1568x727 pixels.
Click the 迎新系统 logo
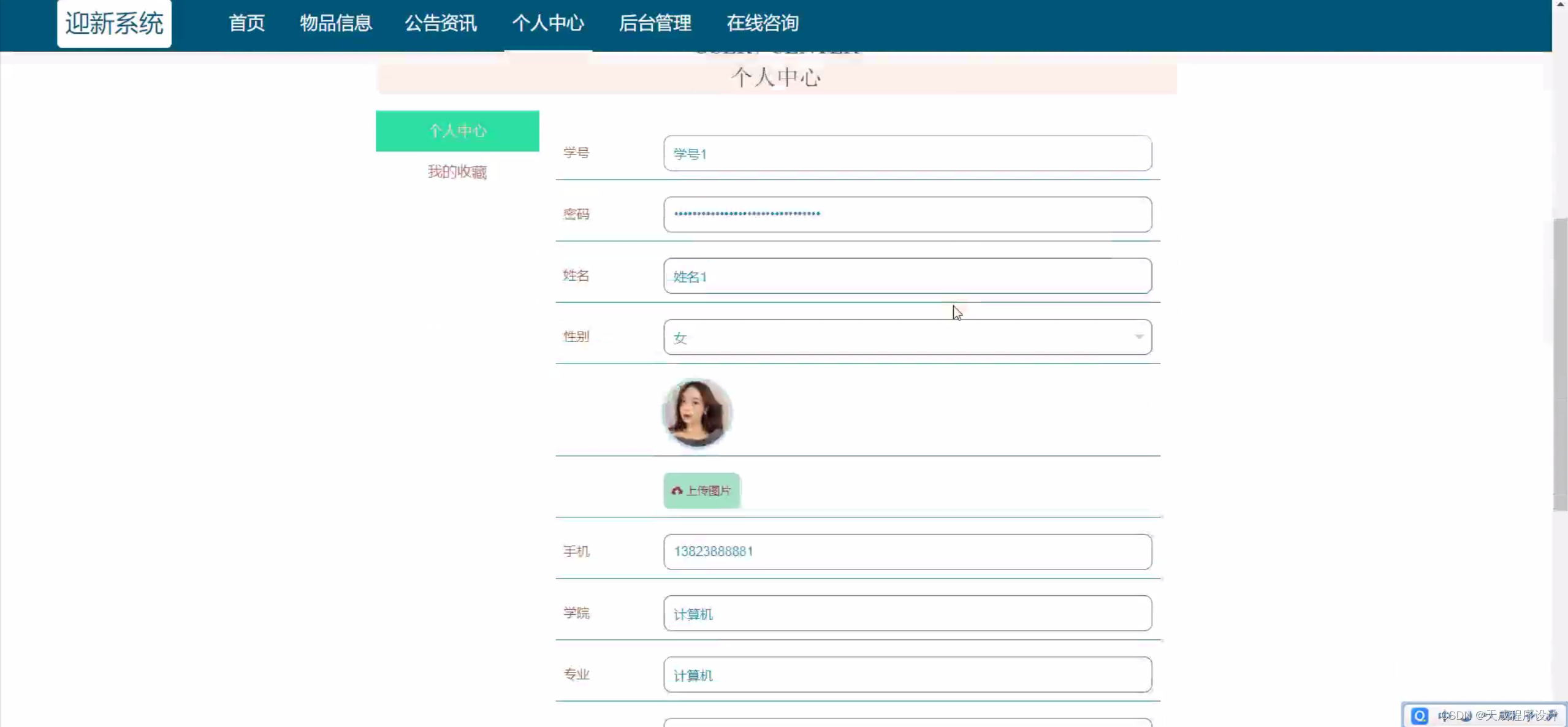(x=113, y=24)
